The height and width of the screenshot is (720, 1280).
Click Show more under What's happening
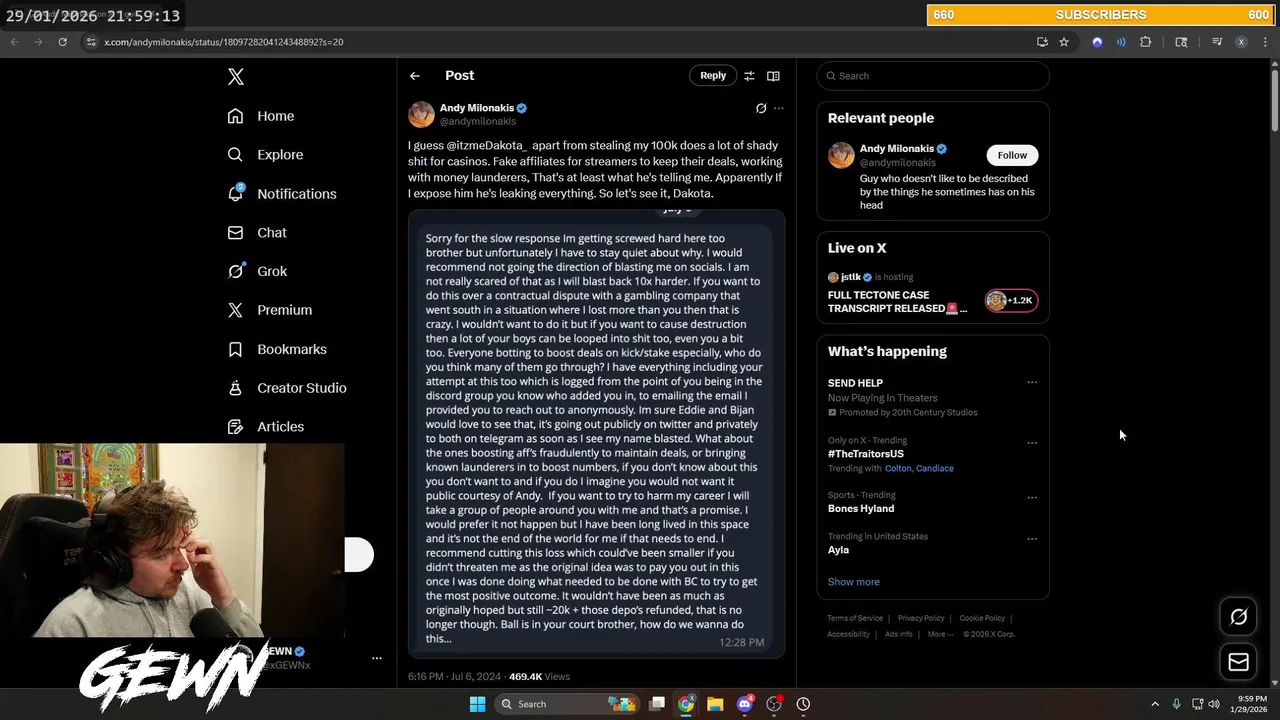[x=854, y=582]
